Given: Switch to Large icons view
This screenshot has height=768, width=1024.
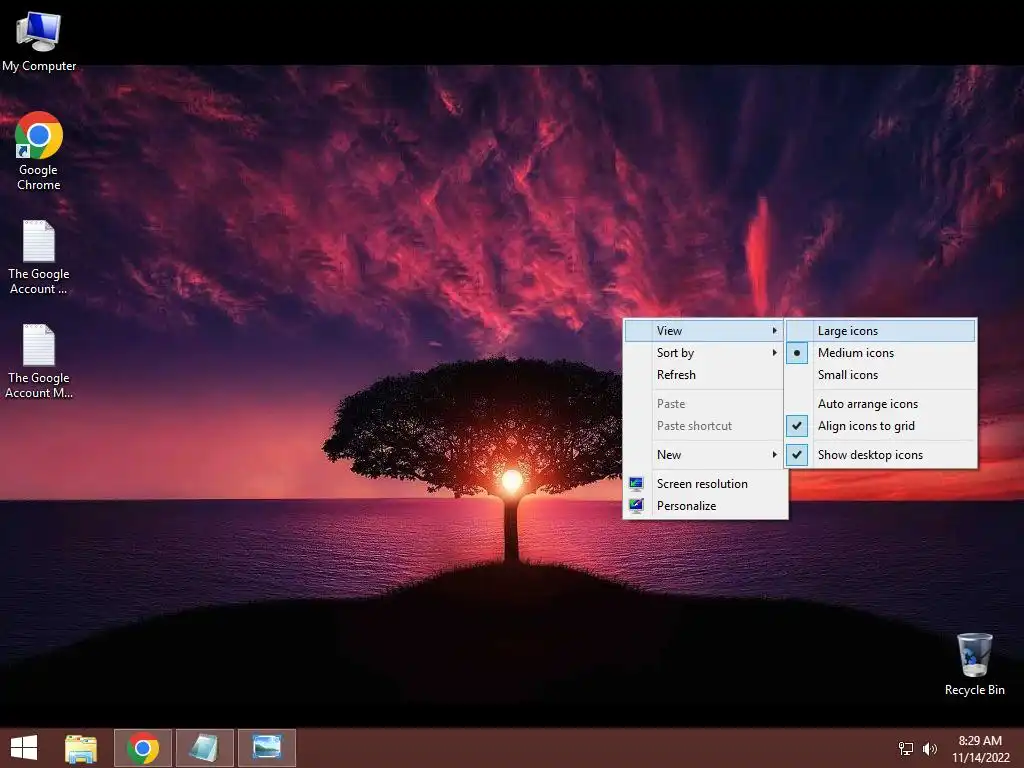Looking at the screenshot, I should click(881, 330).
